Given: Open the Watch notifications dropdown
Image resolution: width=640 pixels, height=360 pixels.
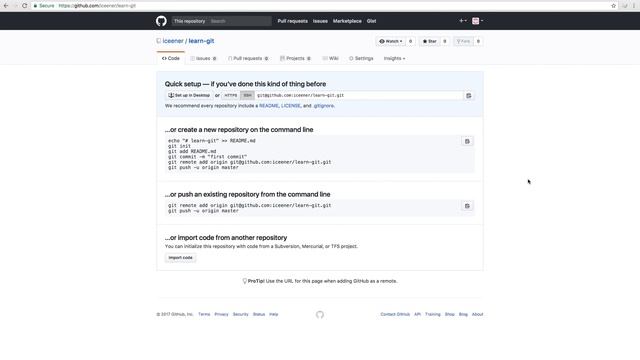Looking at the screenshot, I should tap(391, 41).
